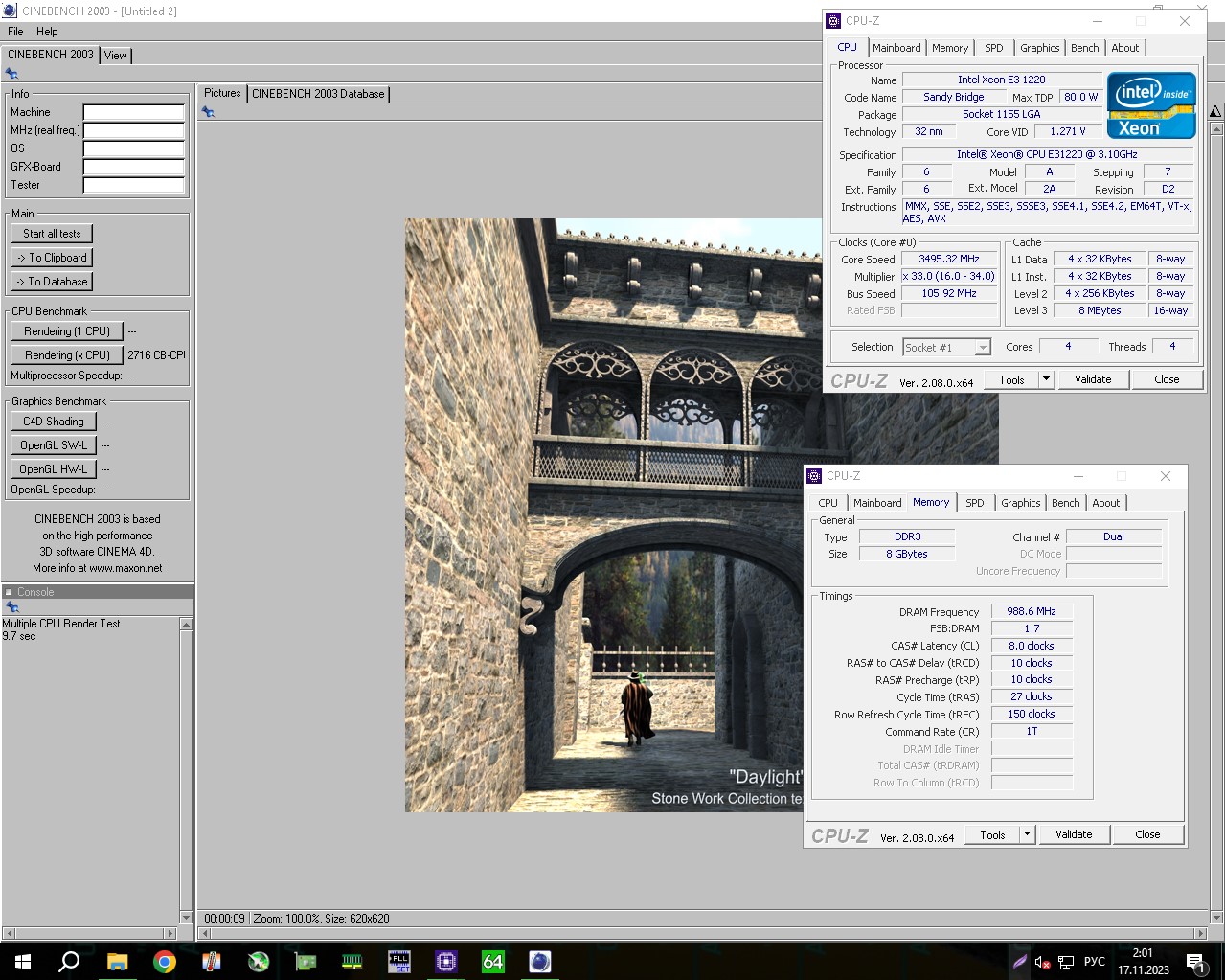Click the To Database button
Screen dimensions: 1225x980
click(52, 282)
